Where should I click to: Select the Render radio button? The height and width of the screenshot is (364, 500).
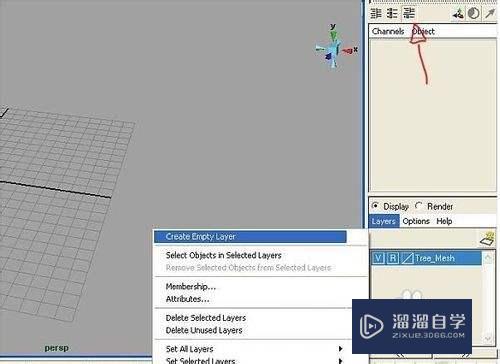pos(419,206)
